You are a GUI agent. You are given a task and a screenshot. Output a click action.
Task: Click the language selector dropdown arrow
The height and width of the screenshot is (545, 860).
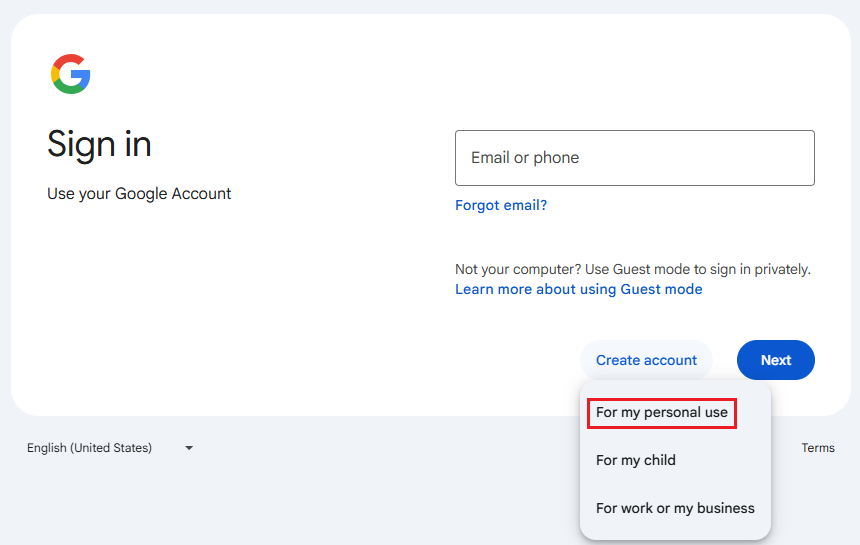(189, 448)
